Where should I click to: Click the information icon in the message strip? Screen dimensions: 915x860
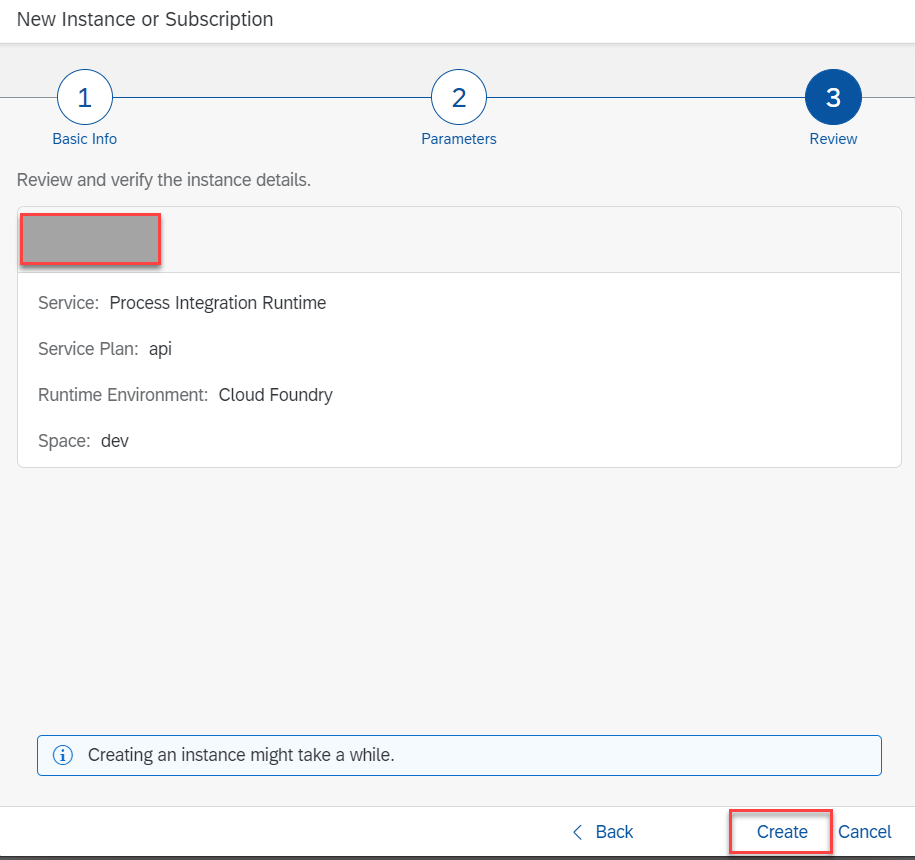tap(62, 755)
